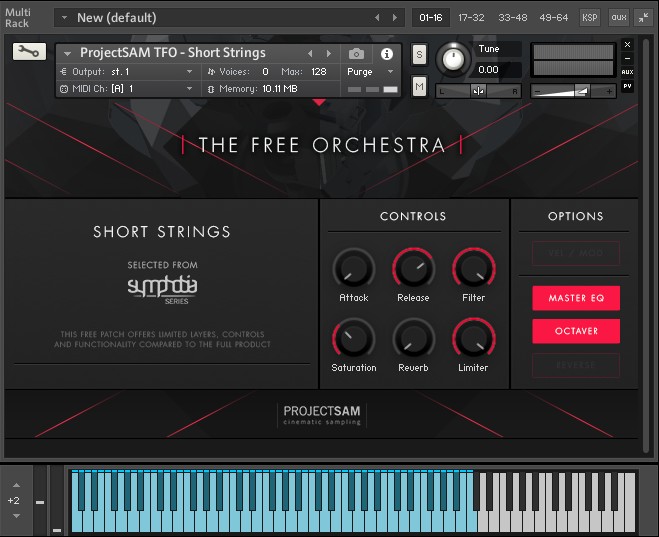Minimize instrument header with minus icon
The image size is (659, 537).
click(627, 58)
